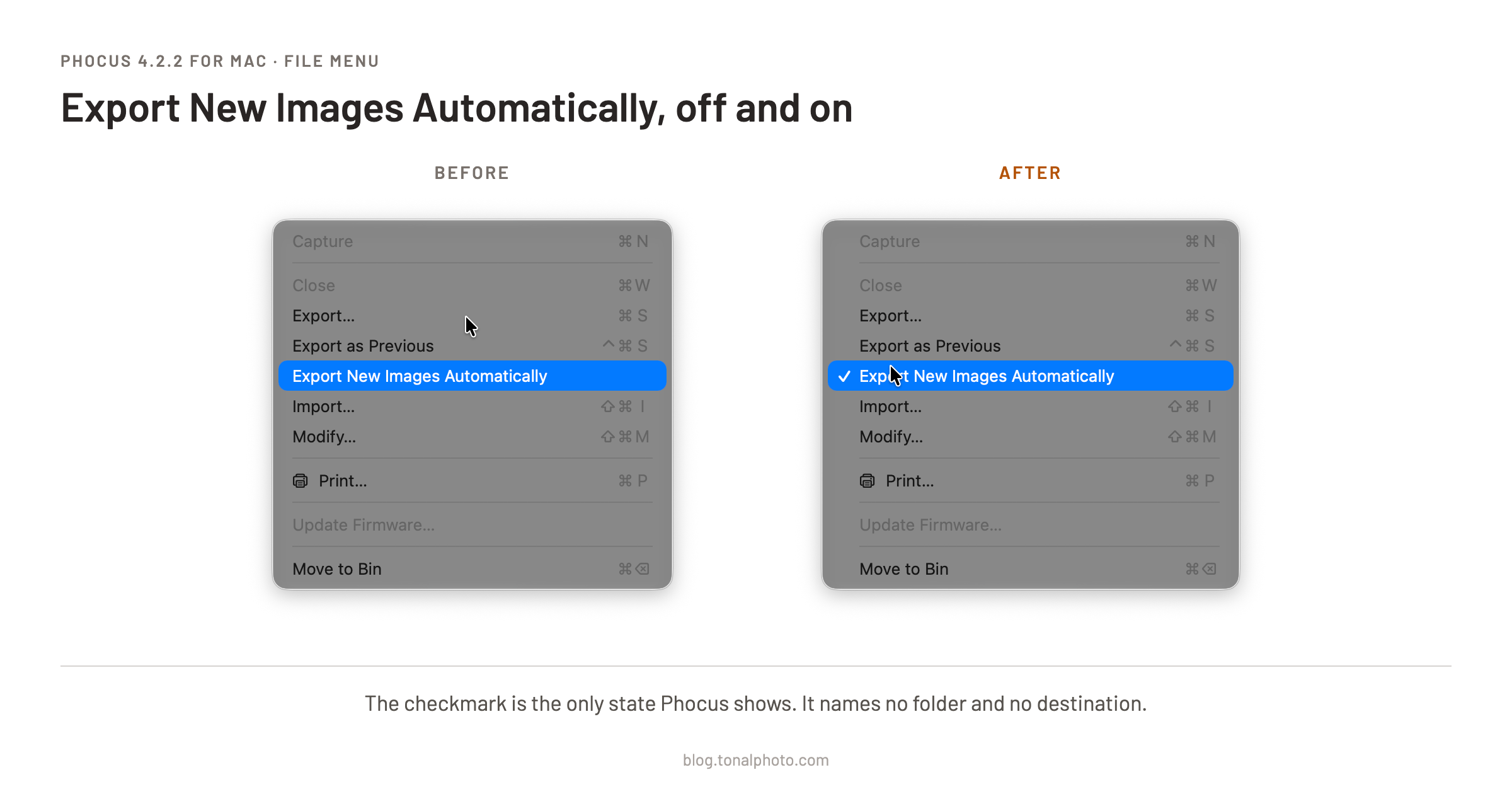This screenshot has height=794, width=1512.
Task: Select Move to Bin in the BEFORE menu
Action: click(x=472, y=569)
